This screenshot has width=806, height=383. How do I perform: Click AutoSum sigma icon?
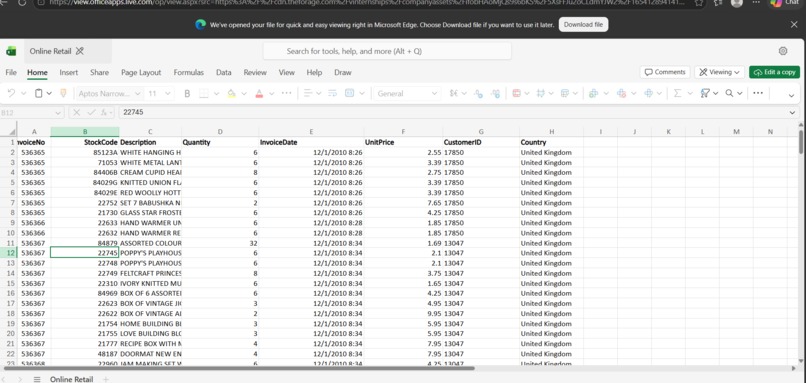pos(677,93)
